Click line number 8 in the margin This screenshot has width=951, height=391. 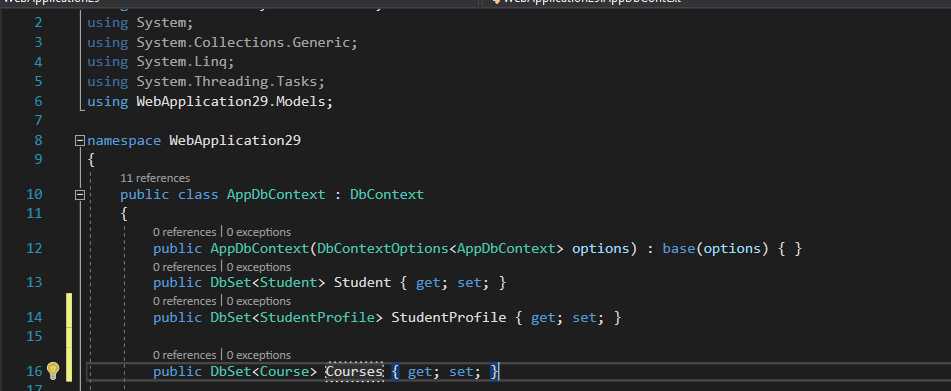click(39, 141)
